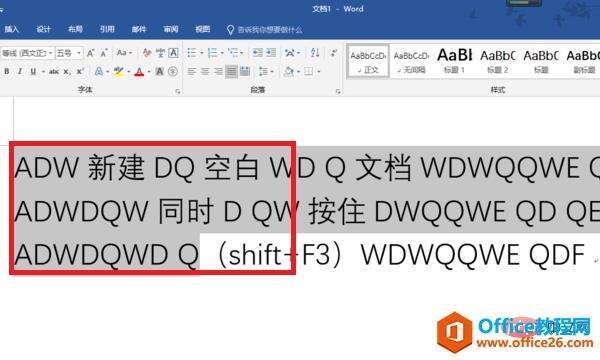Open underline style dropdown arrow
Image resolution: width=600 pixels, height=360 pixels.
pyautogui.click(x=43, y=72)
